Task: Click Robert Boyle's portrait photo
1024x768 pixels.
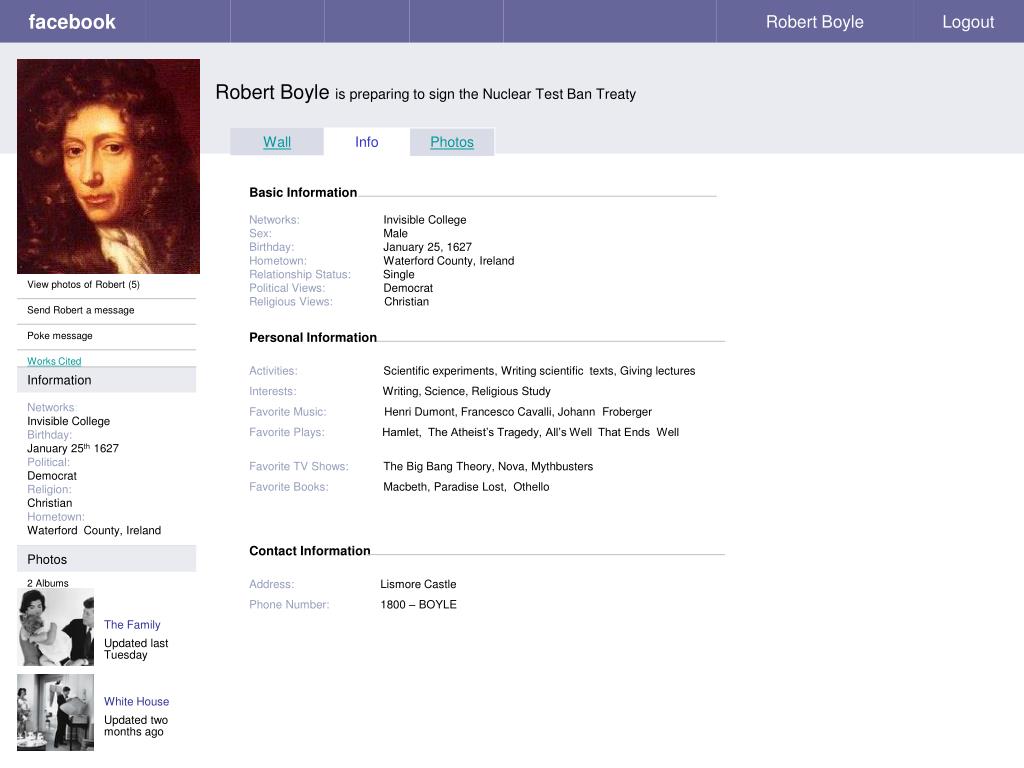Action: tap(108, 166)
